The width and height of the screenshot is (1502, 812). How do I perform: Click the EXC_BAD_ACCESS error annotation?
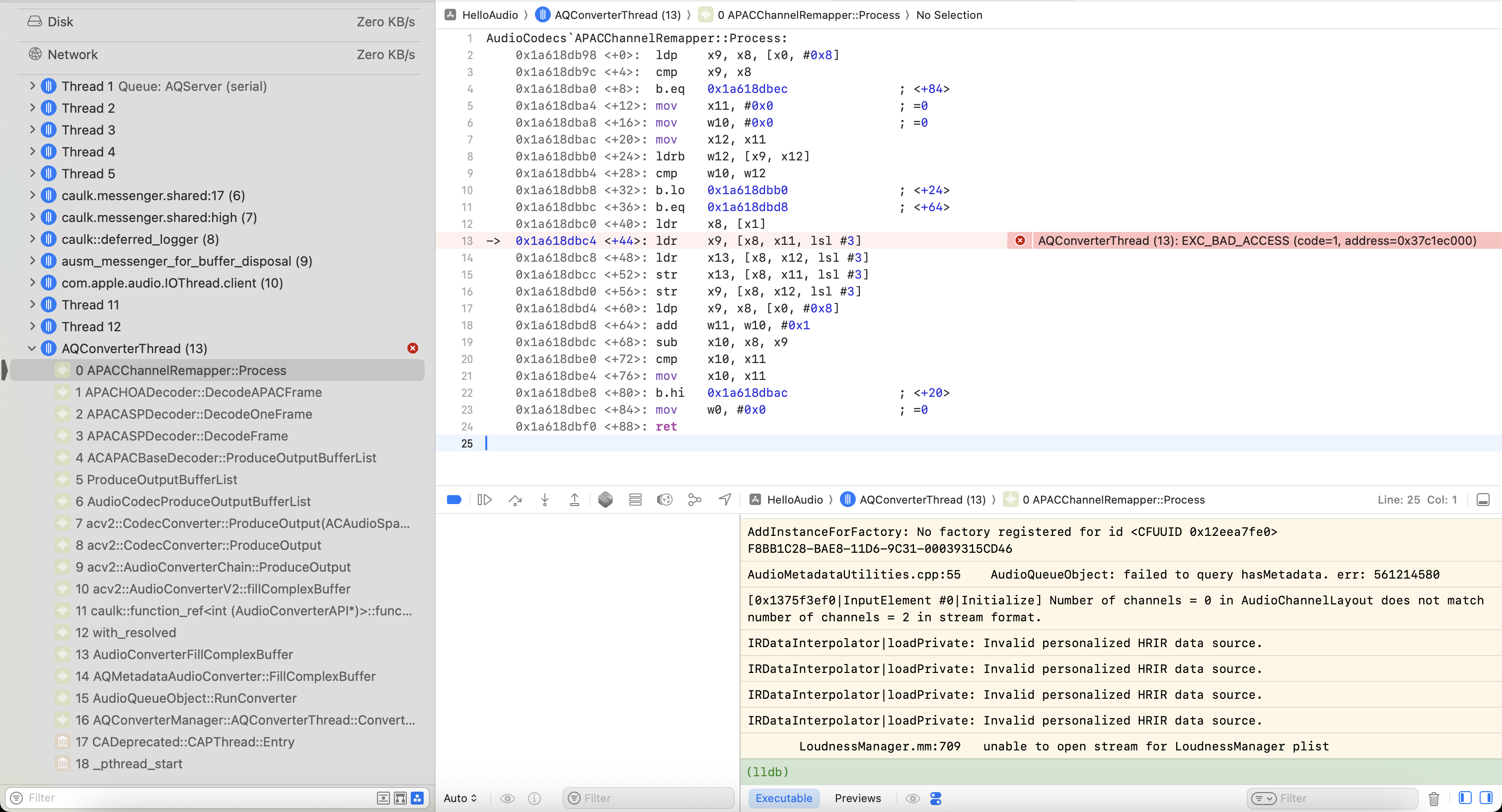(1258, 240)
